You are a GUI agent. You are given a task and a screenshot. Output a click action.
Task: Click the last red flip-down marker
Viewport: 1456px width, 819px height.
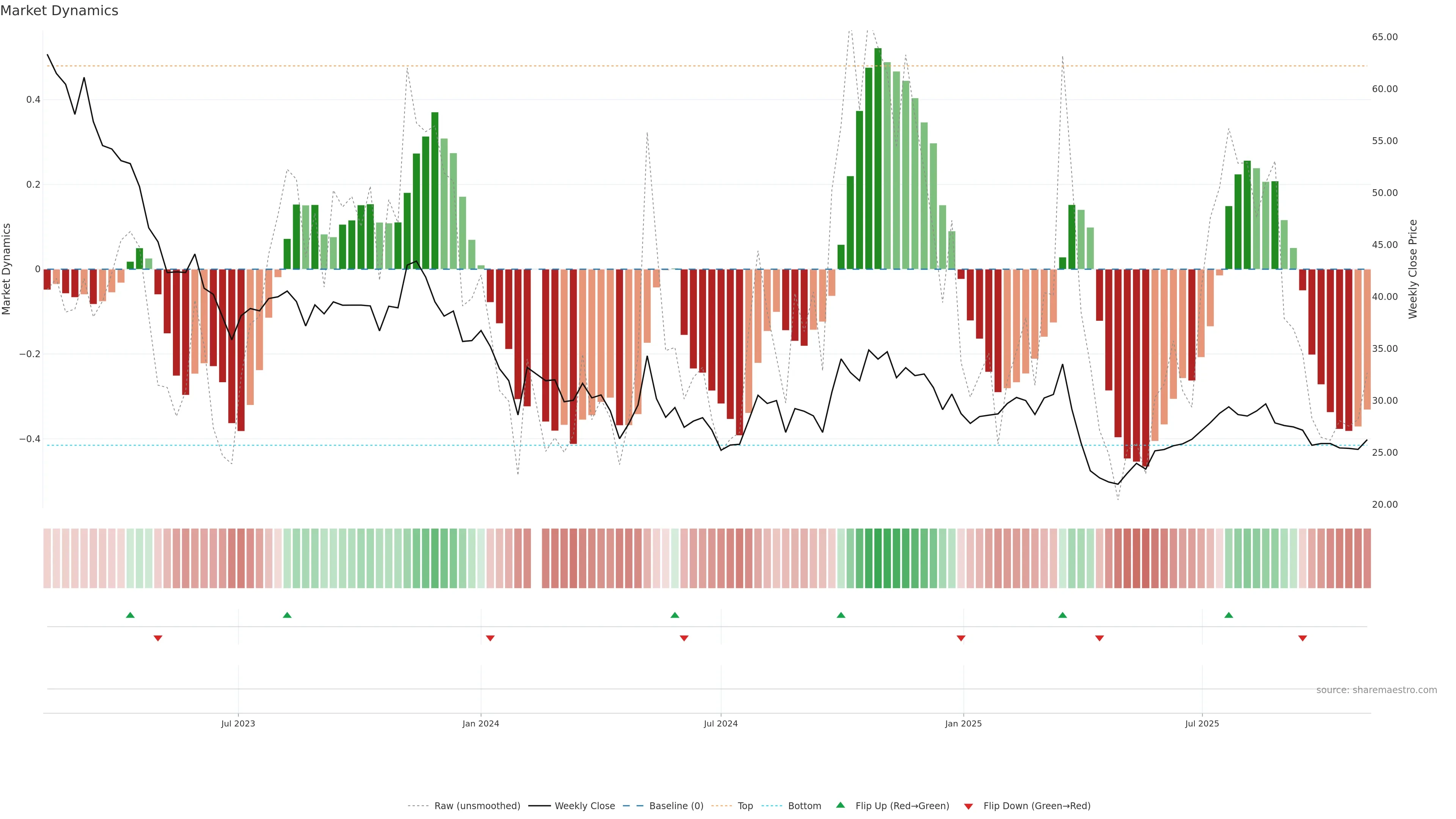pyautogui.click(x=1302, y=638)
